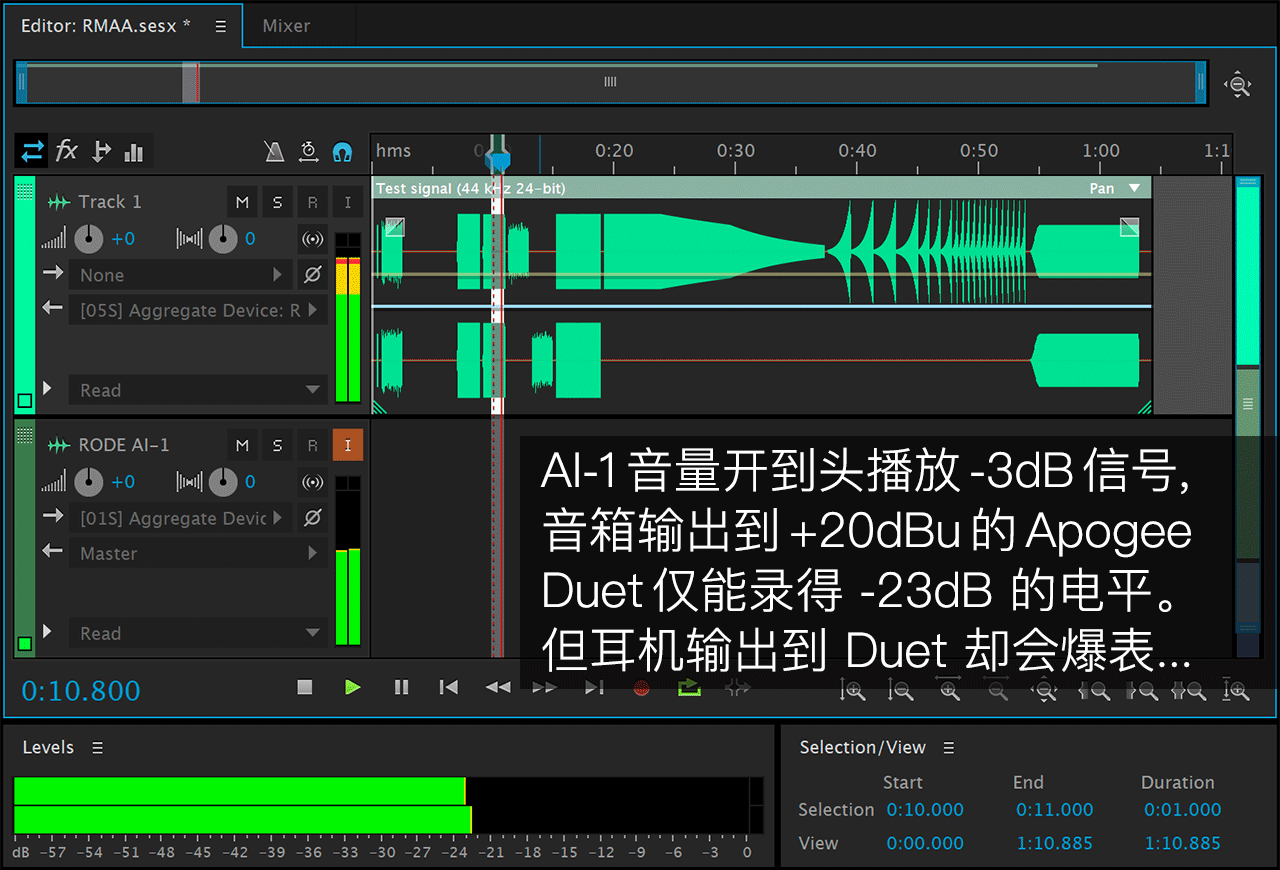Click the zoom navigator fit icon

point(1239,85)
